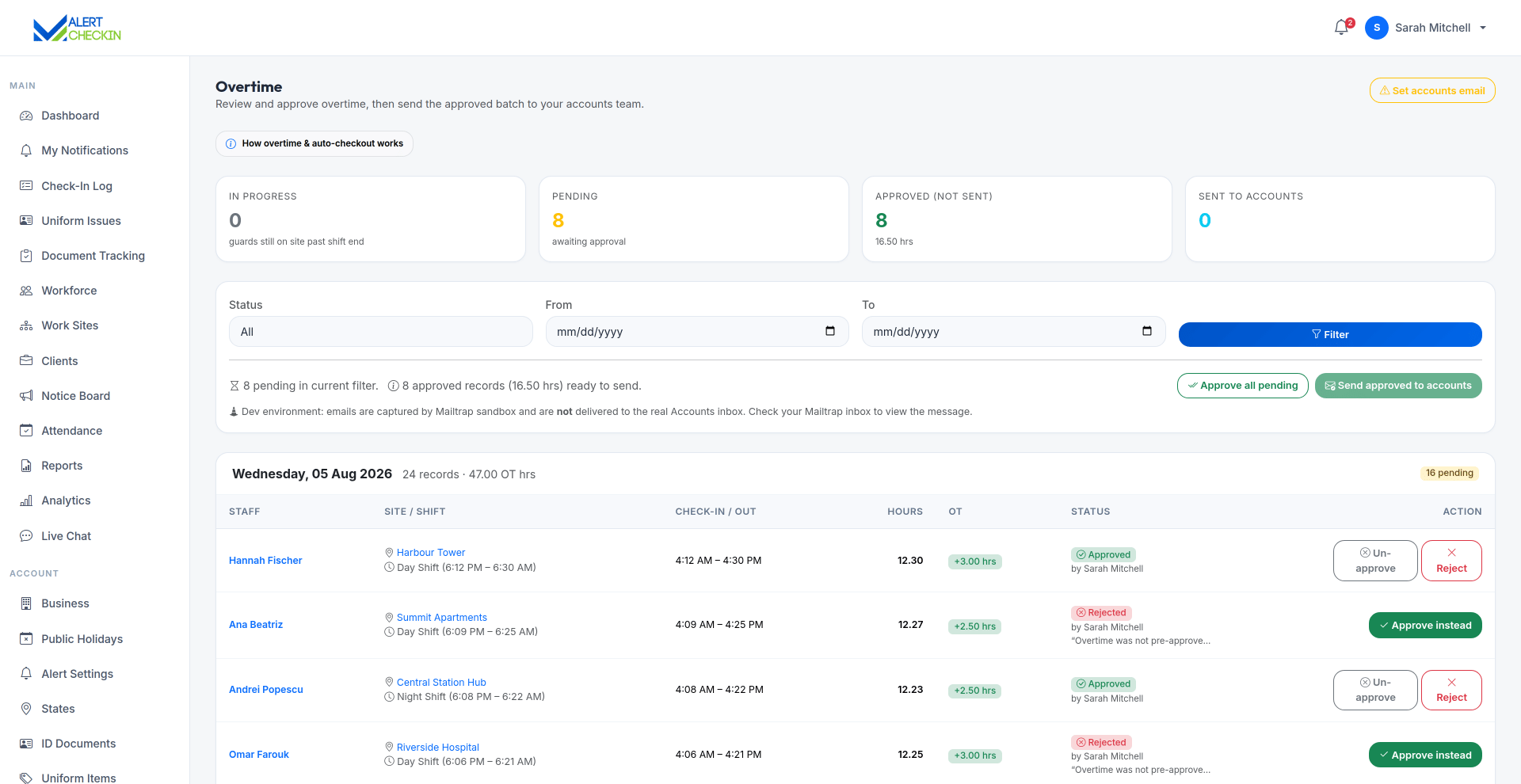Open Andrei Popescu staff link

(x=266, y=690)
